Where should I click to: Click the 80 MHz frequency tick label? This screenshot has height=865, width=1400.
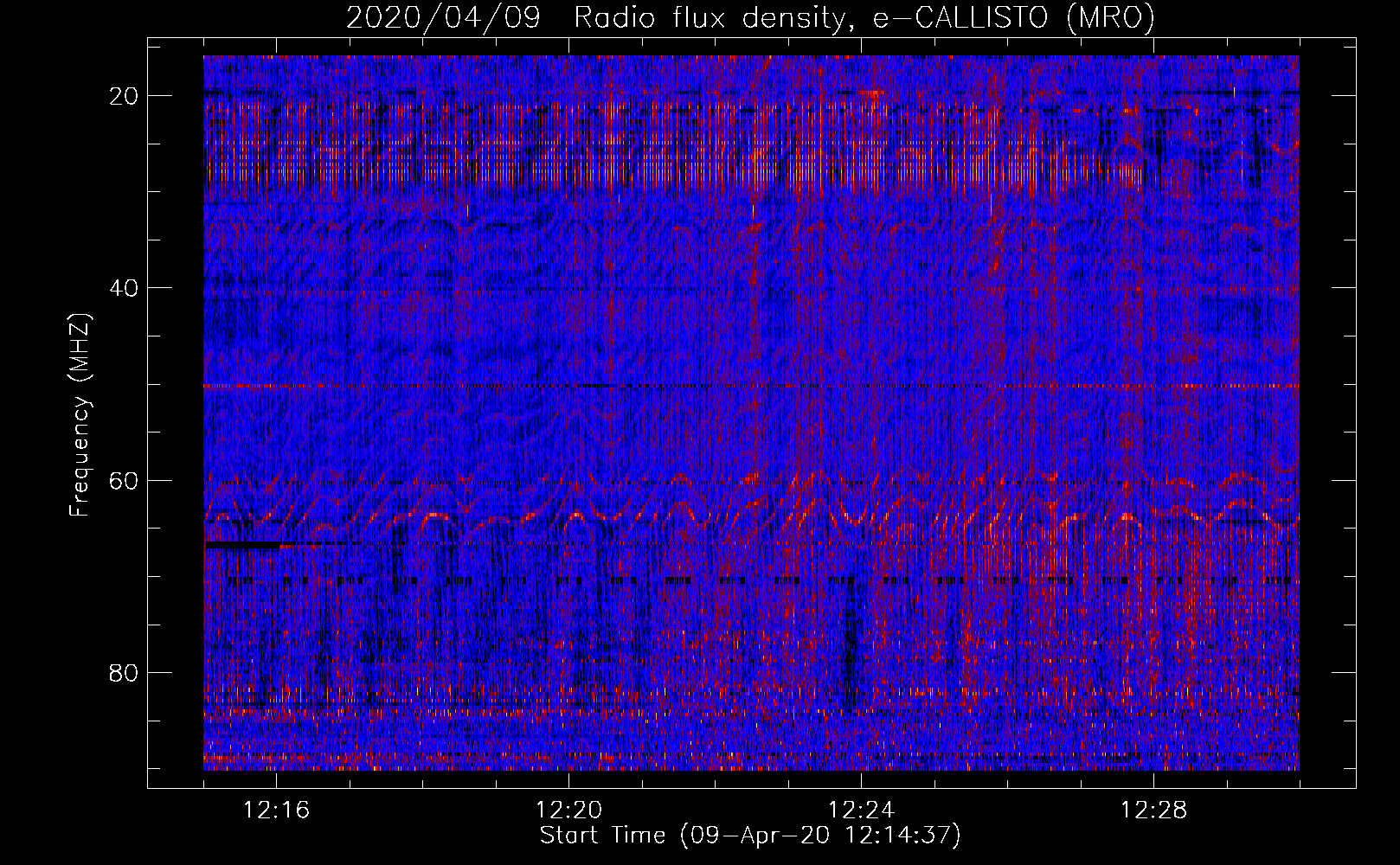(124, 673)
